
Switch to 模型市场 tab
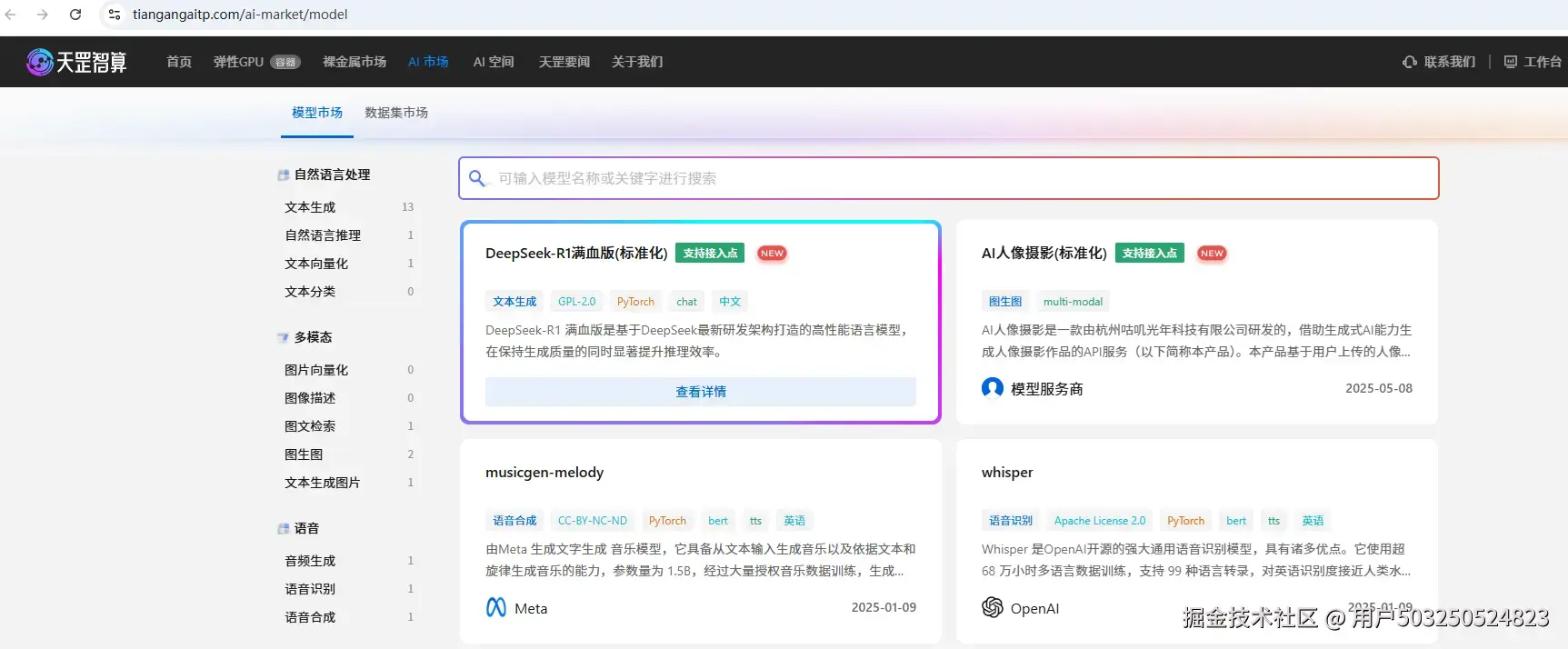(317, 113)
